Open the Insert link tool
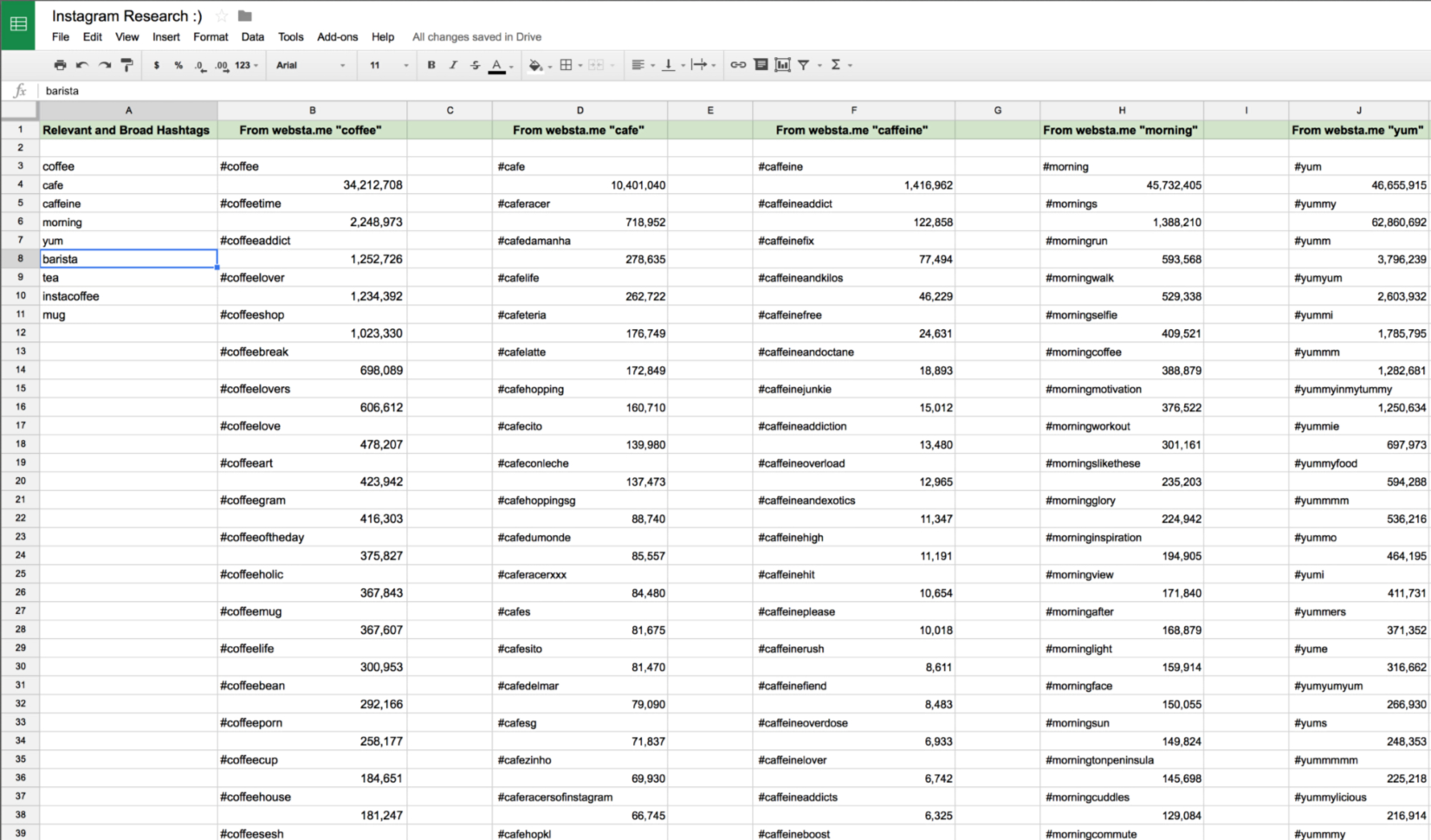1431x840 pixels. [738, 65]
